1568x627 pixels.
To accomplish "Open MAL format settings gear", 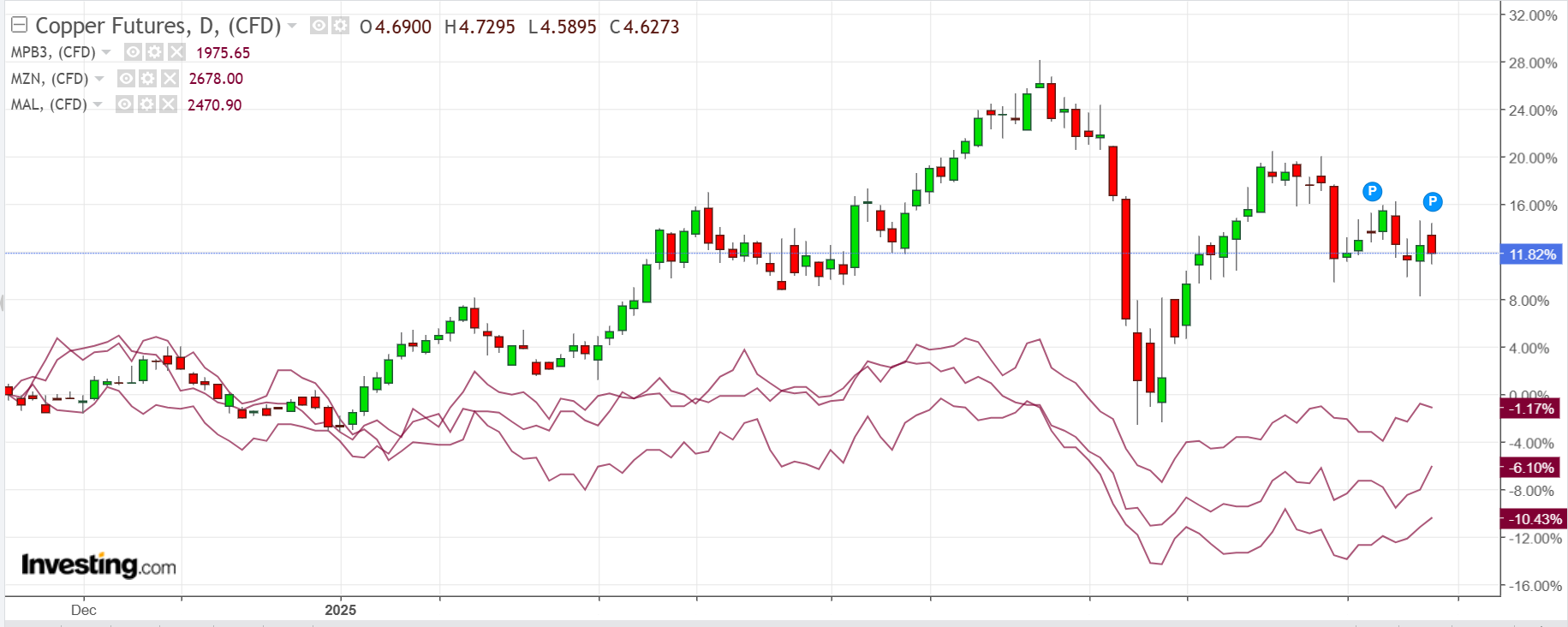I will click(x=146, y=104).
